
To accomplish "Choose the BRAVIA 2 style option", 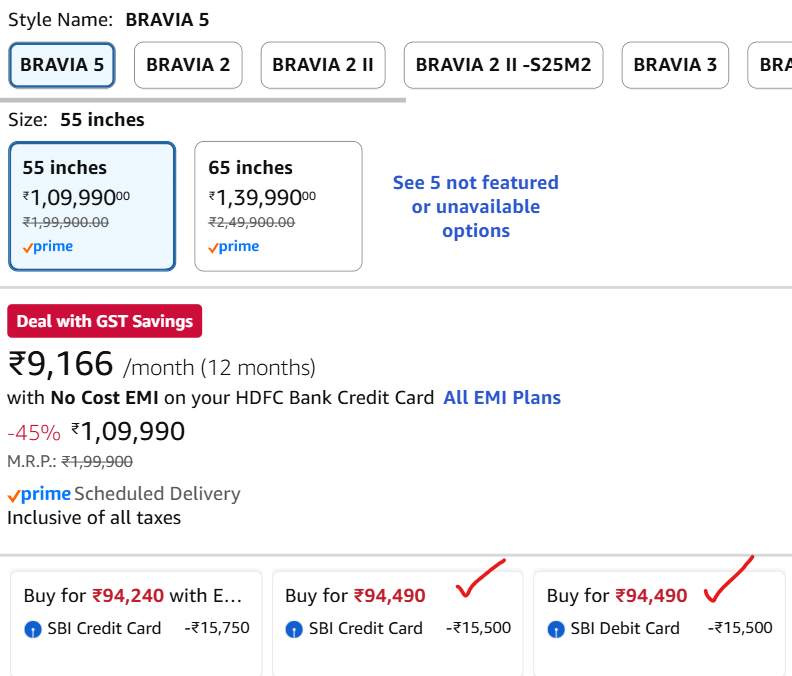I will (188, 65).
